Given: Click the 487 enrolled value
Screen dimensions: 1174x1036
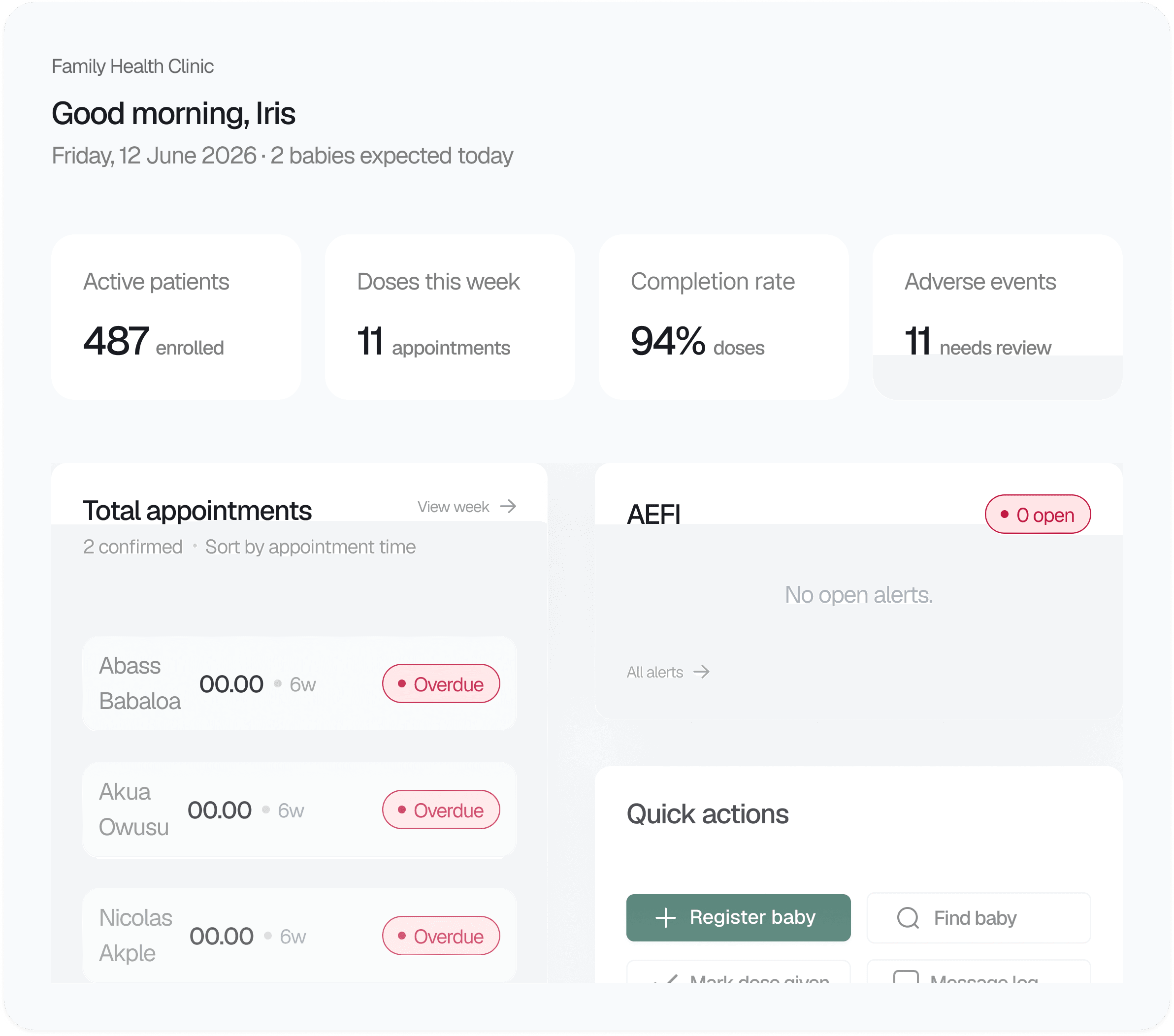Looking at the screenshot, I should click(x=153, y=342).
